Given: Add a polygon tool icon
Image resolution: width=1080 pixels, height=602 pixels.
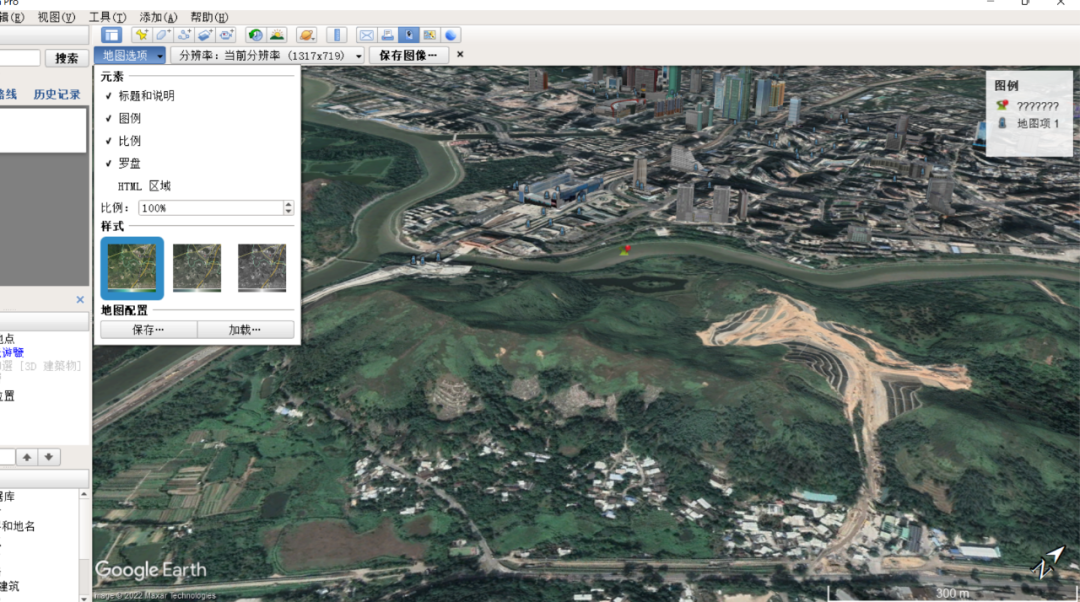Looking at the screenshot, I should tap(163, 35).
